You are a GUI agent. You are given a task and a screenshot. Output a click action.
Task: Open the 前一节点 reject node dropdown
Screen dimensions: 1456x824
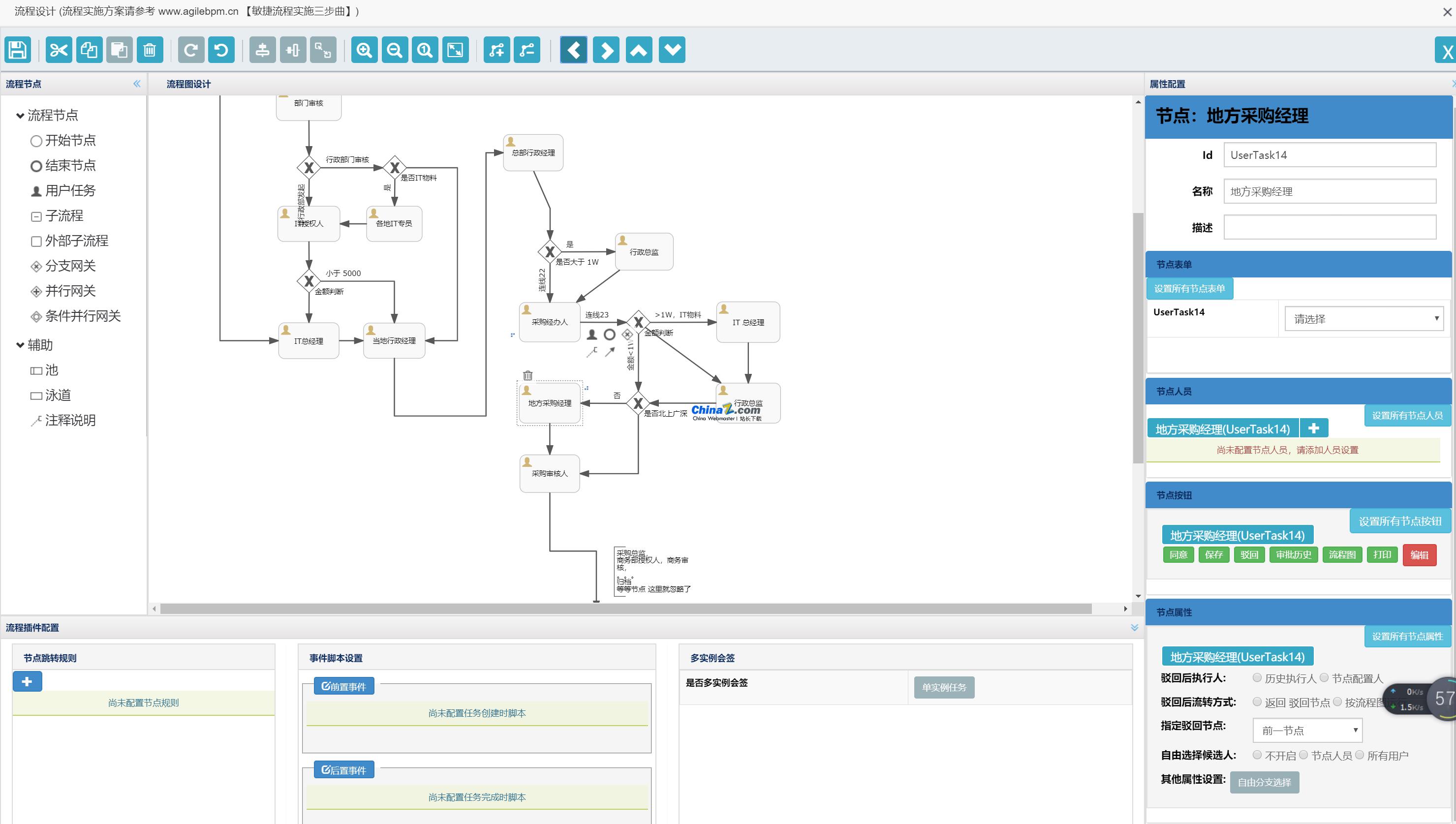[x=1307, y=730]
